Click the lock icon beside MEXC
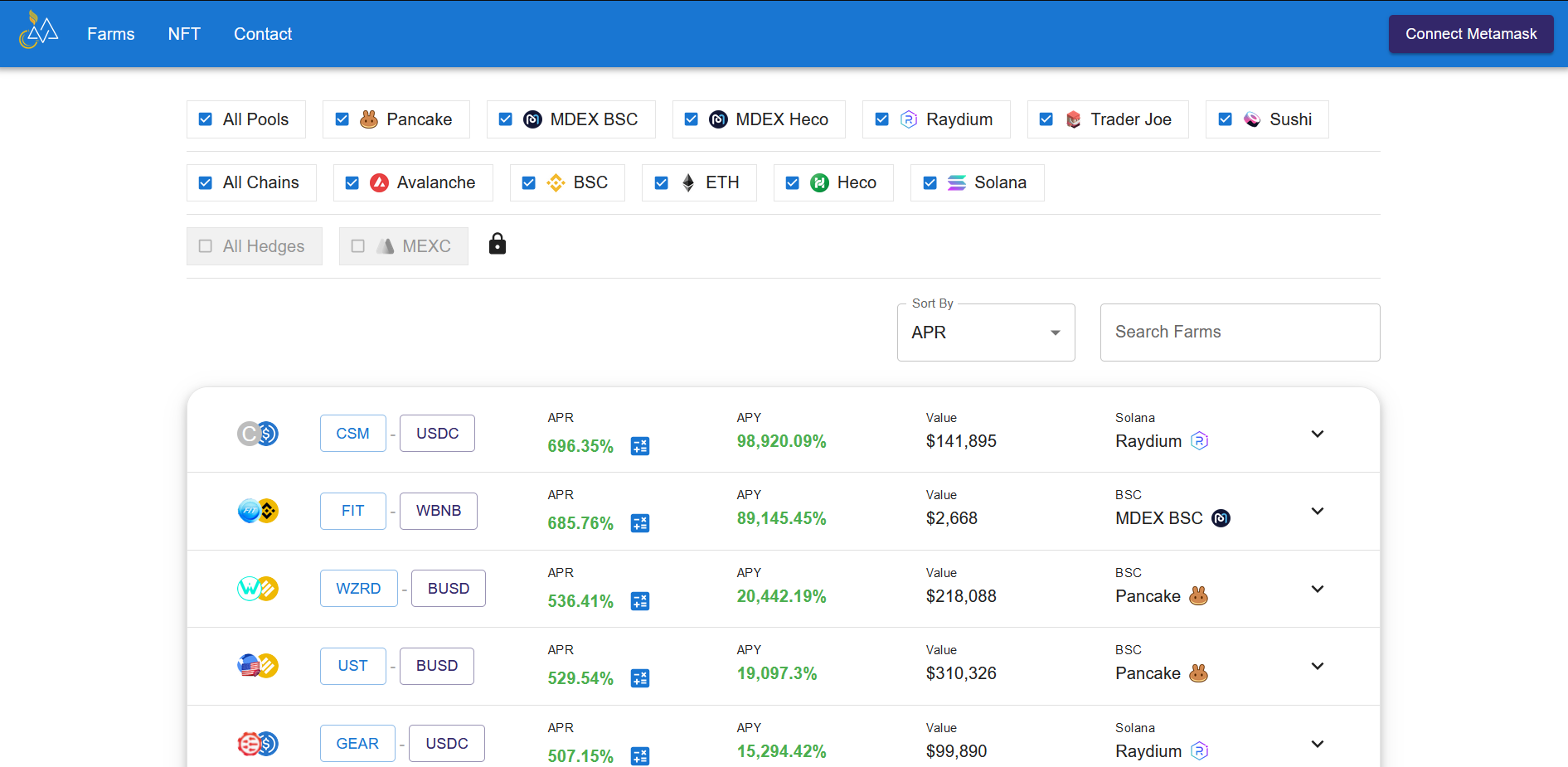This screenshot has height=767, width=1568. [498, 244]
